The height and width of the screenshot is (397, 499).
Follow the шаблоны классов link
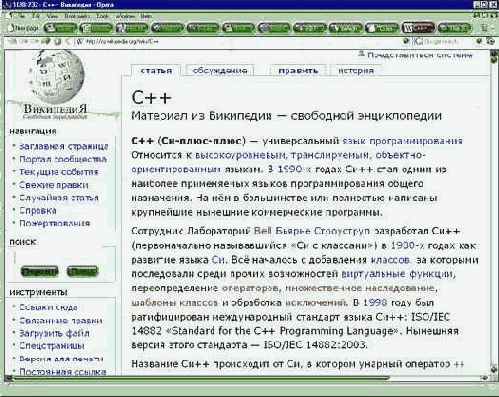pos(175,303)
